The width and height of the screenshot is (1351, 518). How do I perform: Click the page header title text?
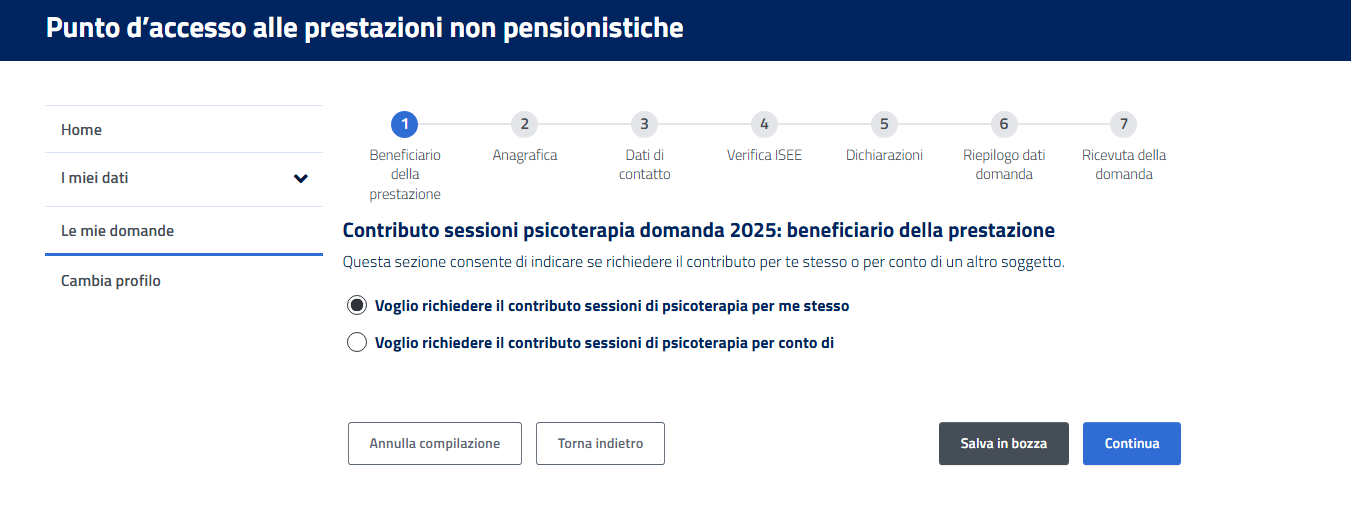click(365, 28)
